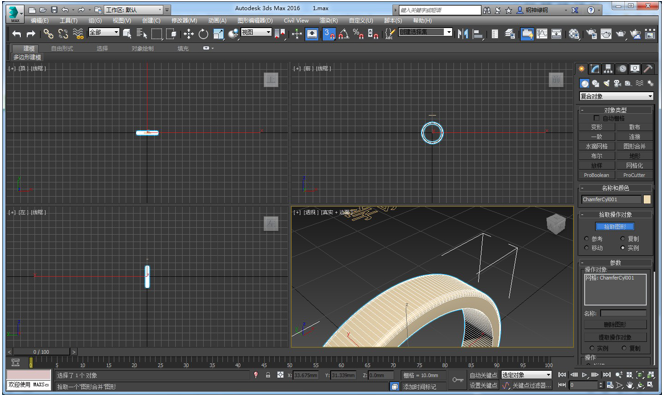Click the ProBoolean object button

[x=596, y=175]
